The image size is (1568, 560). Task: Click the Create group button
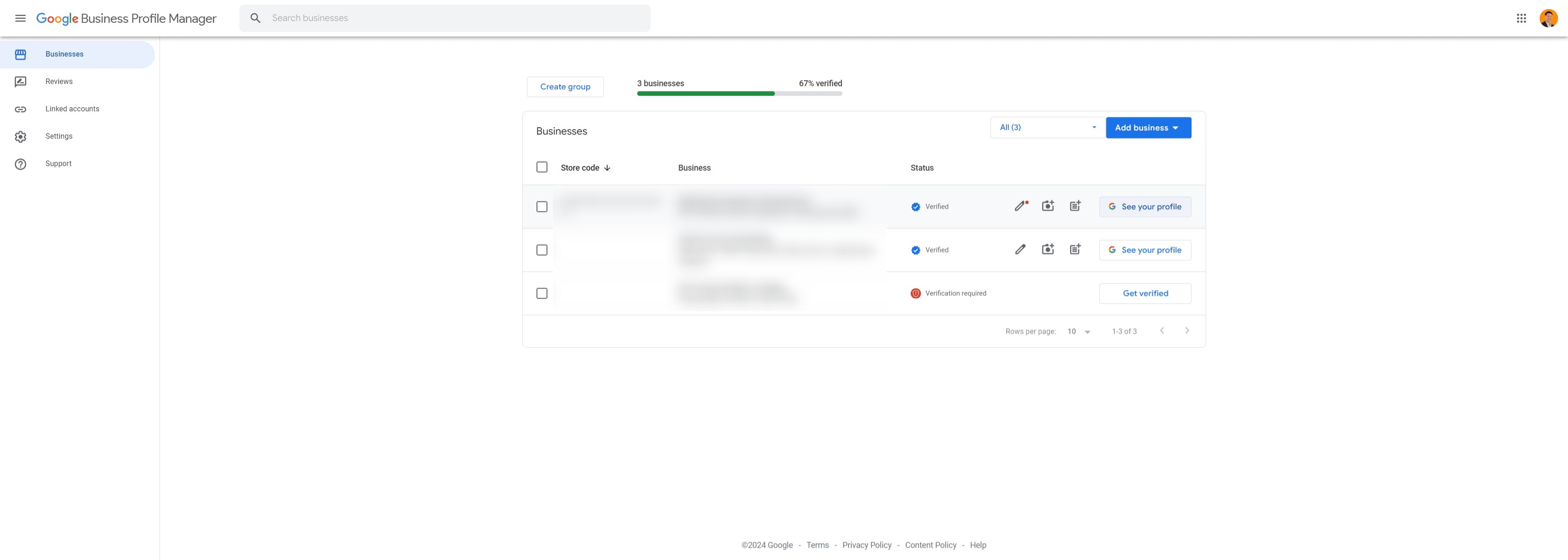[x=565, y=87]
